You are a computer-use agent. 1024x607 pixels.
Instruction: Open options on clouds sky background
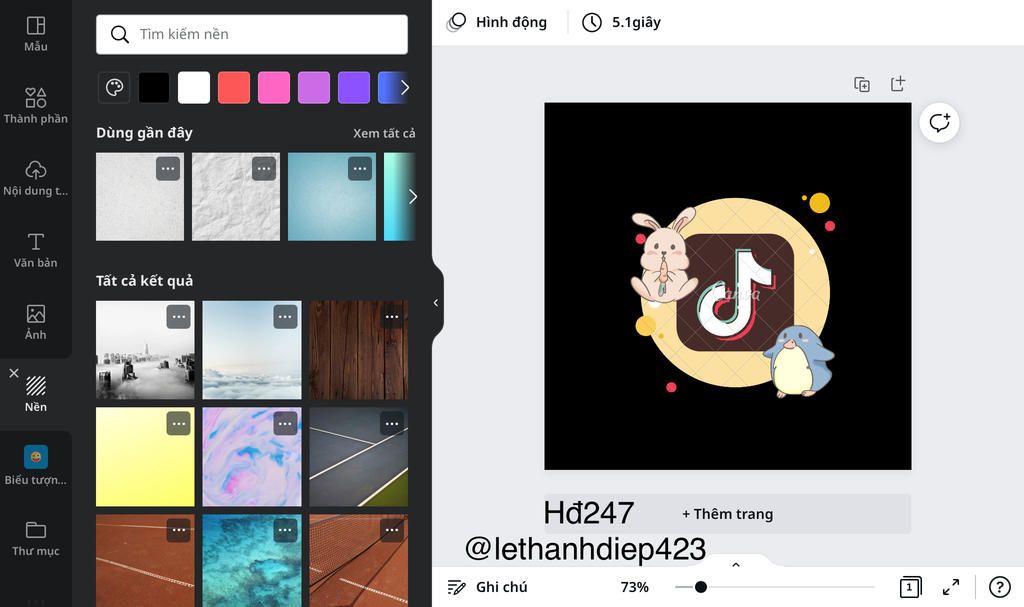click(x=285, y=317)
